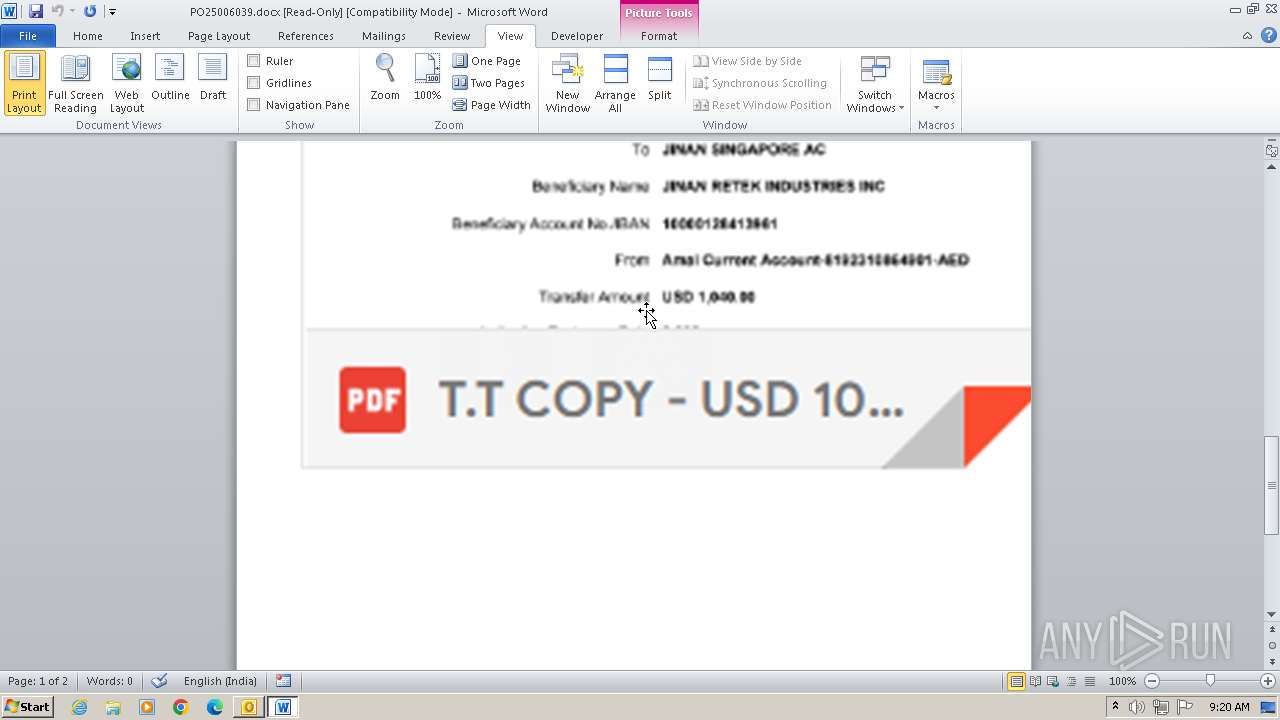
Task: Open the File tab
Action: (28, 36)
